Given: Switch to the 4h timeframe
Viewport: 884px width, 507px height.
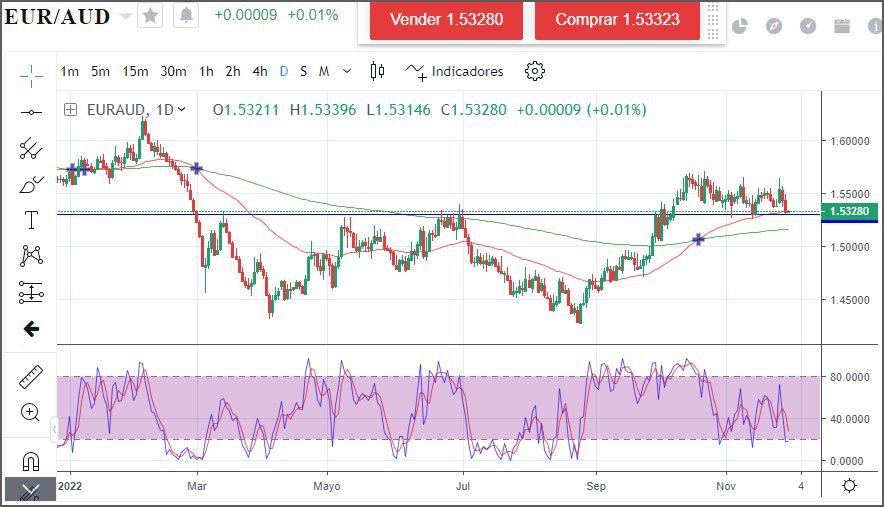Looking at the screenshot, I should point(260,71).
